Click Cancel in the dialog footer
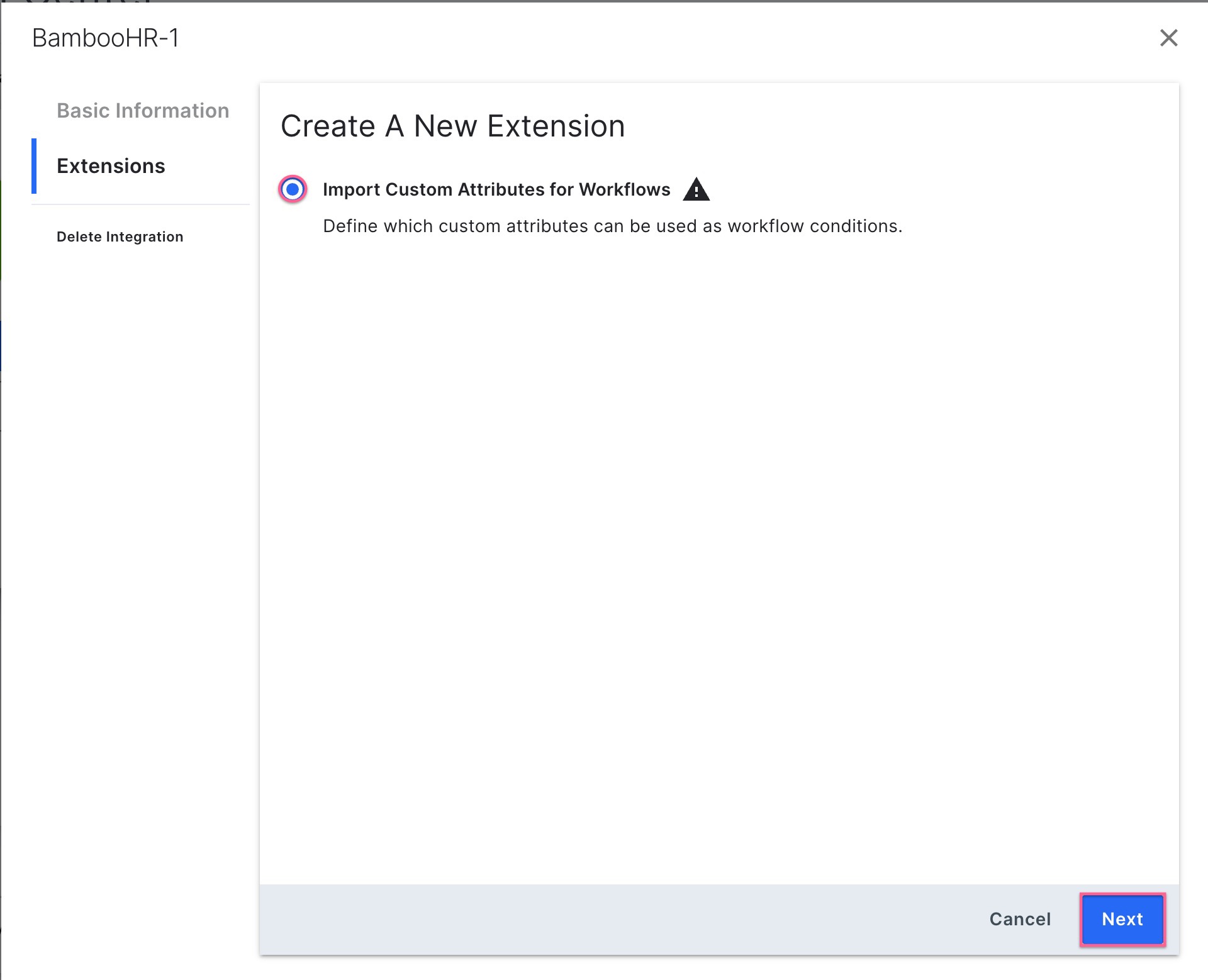 pos(1019,919)
